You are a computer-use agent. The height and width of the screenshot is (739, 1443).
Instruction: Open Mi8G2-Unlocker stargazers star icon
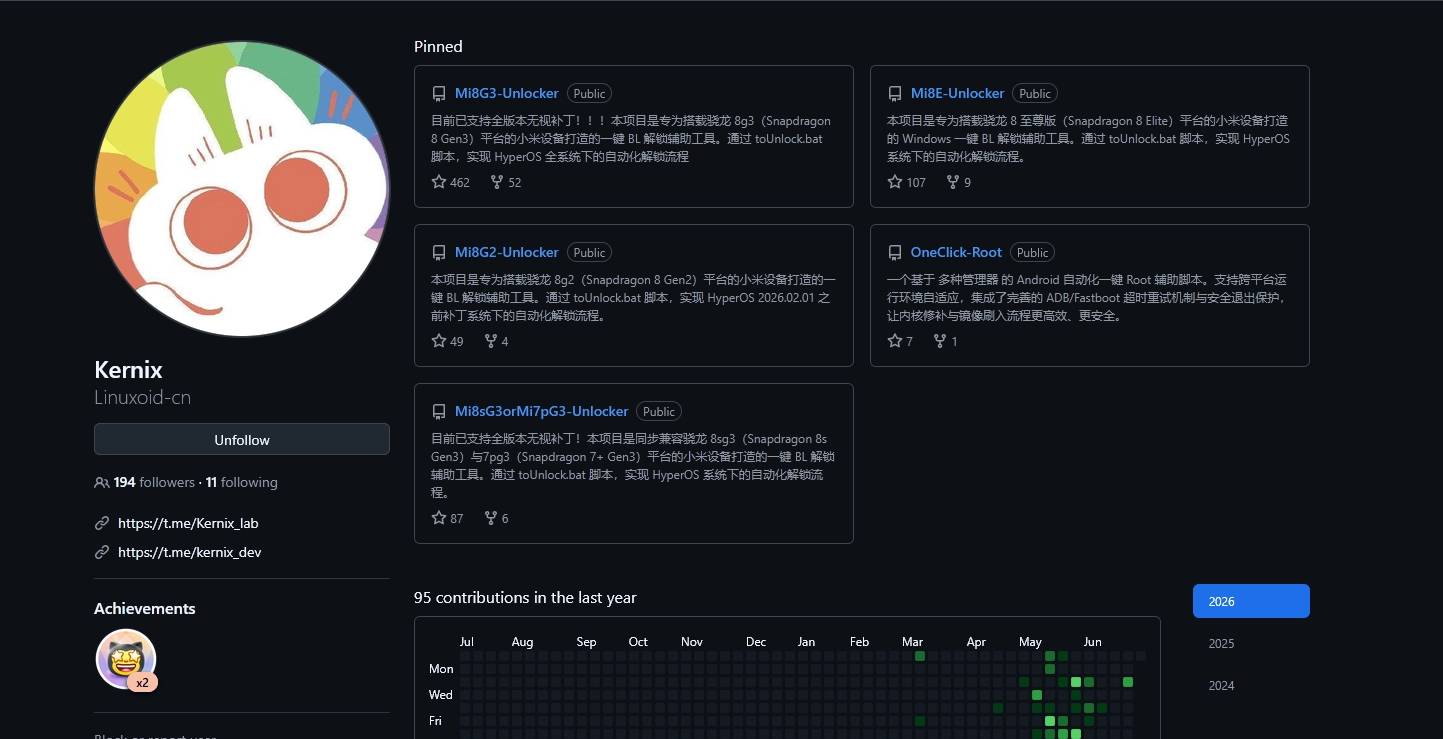coord(439,341)
